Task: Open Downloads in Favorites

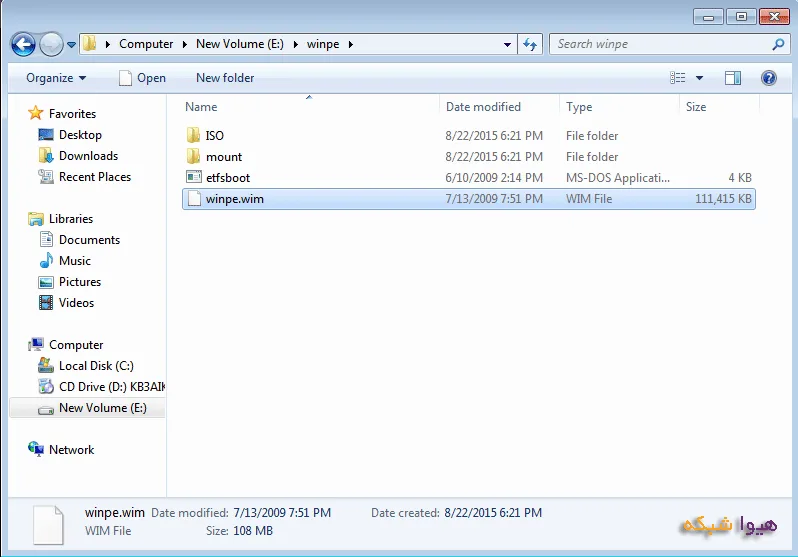Action: (89, 156)
